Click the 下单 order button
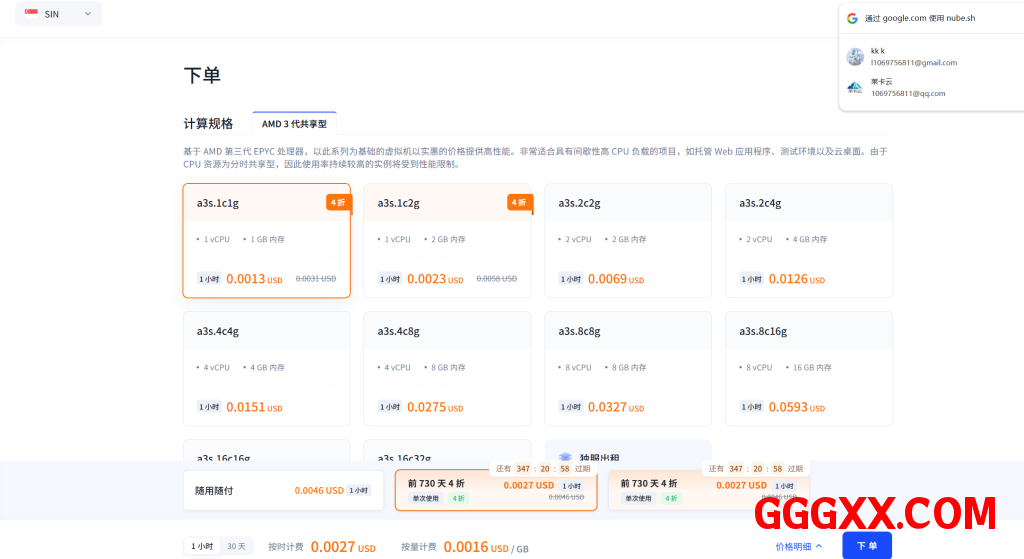Image resolution: width=1024 pixels, height=559 pixels. [866, 546]
